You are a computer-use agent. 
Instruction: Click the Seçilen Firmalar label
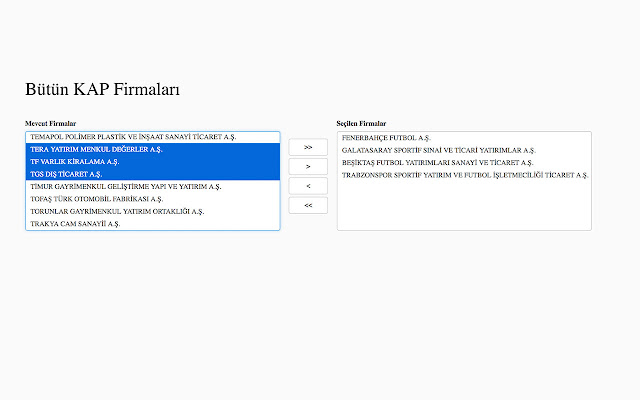pos(361,123)
